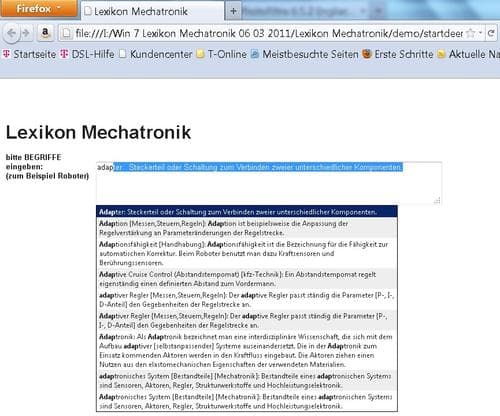Open the Erste Schritte bookmark
The height and width of the screenshot is (416, 500).
click(398, 54)
